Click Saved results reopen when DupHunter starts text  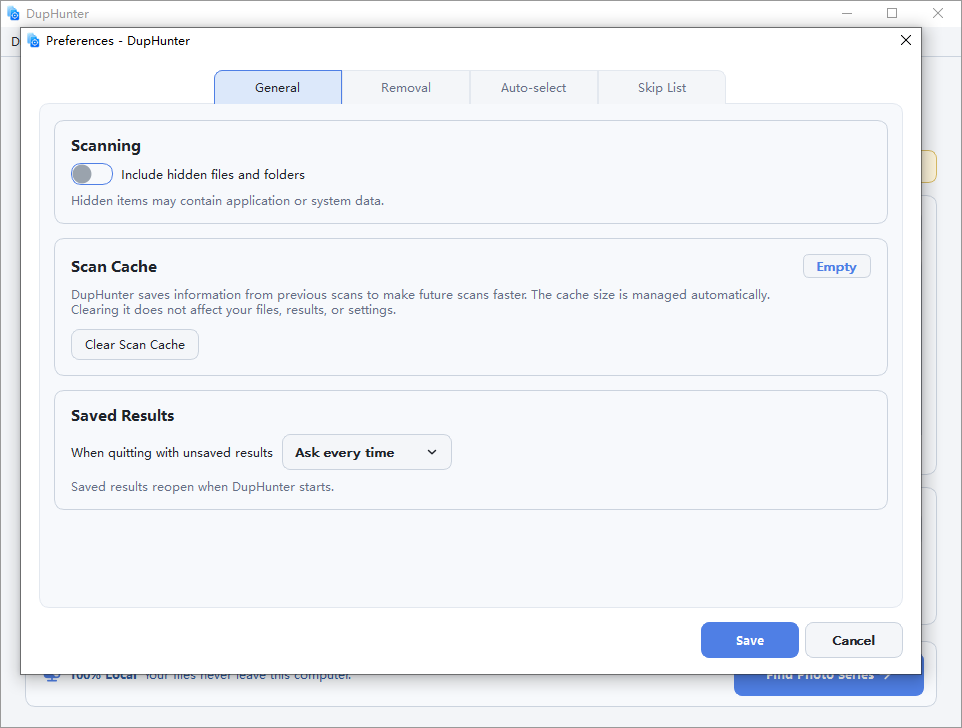click(202, 487)
